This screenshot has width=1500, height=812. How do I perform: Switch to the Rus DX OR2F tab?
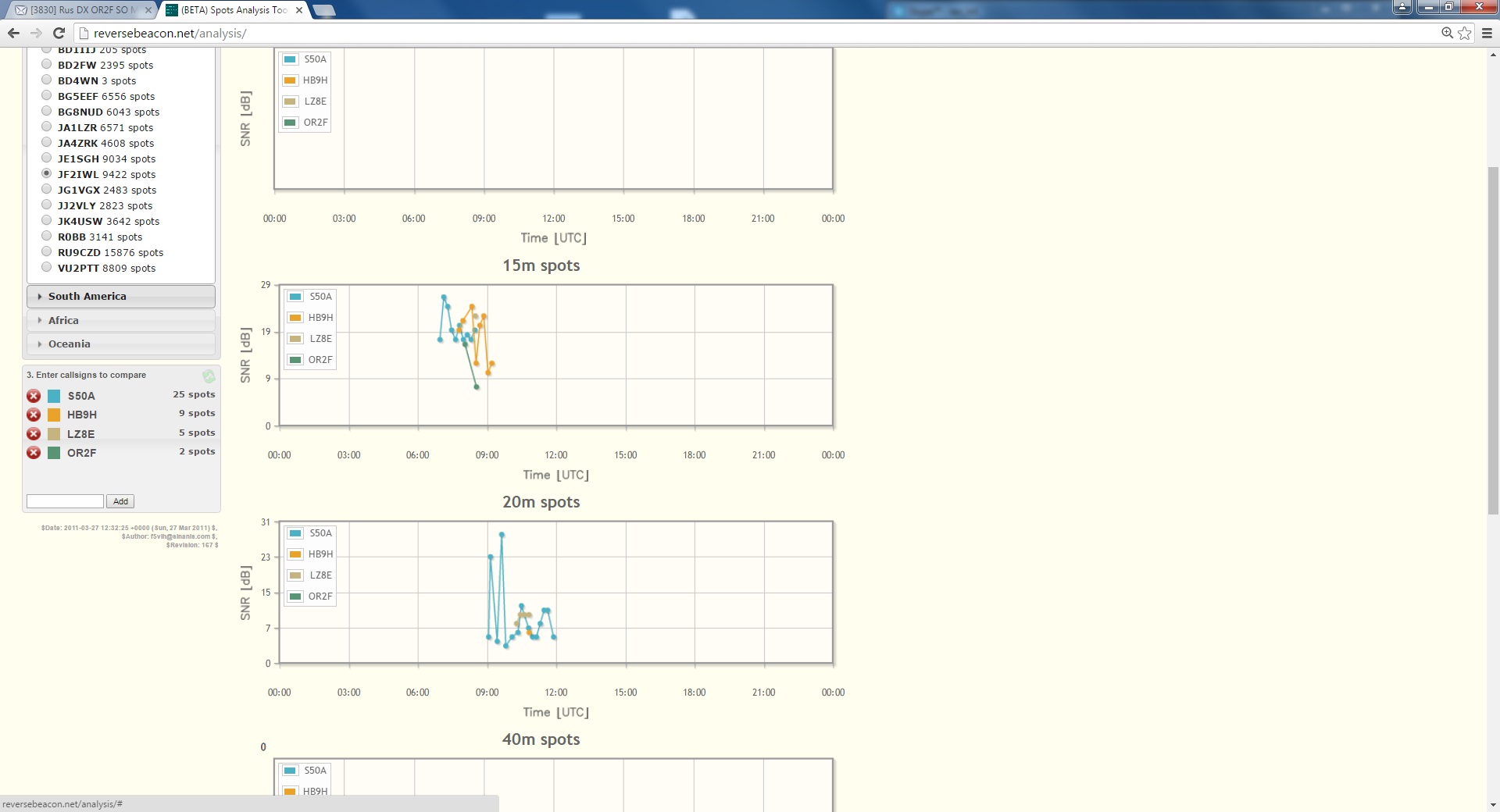tap(78, 10)
